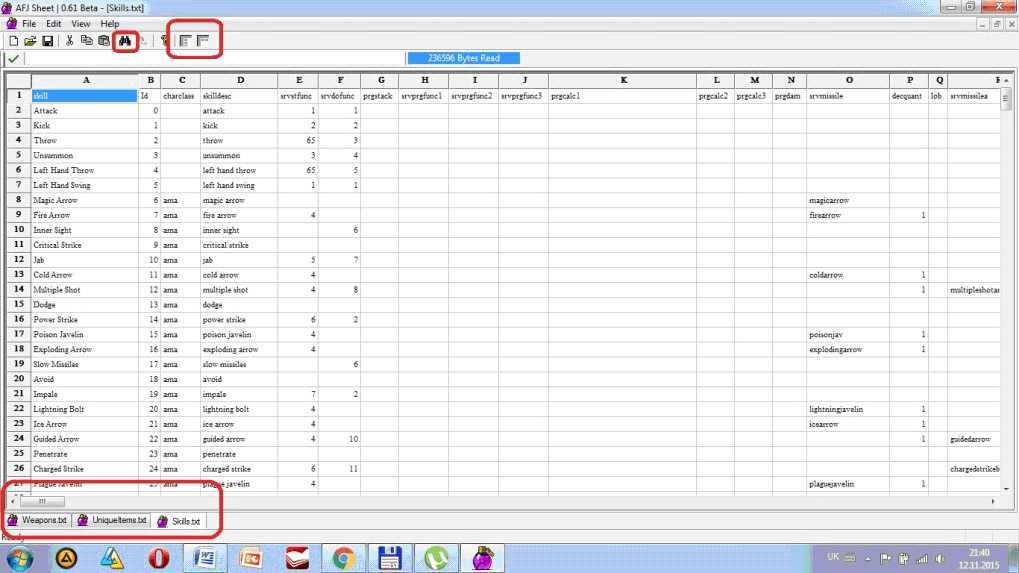The height and width of the screenshot is (573, 1019).
Task: Open the View menu
Action: tap(80, 23)
